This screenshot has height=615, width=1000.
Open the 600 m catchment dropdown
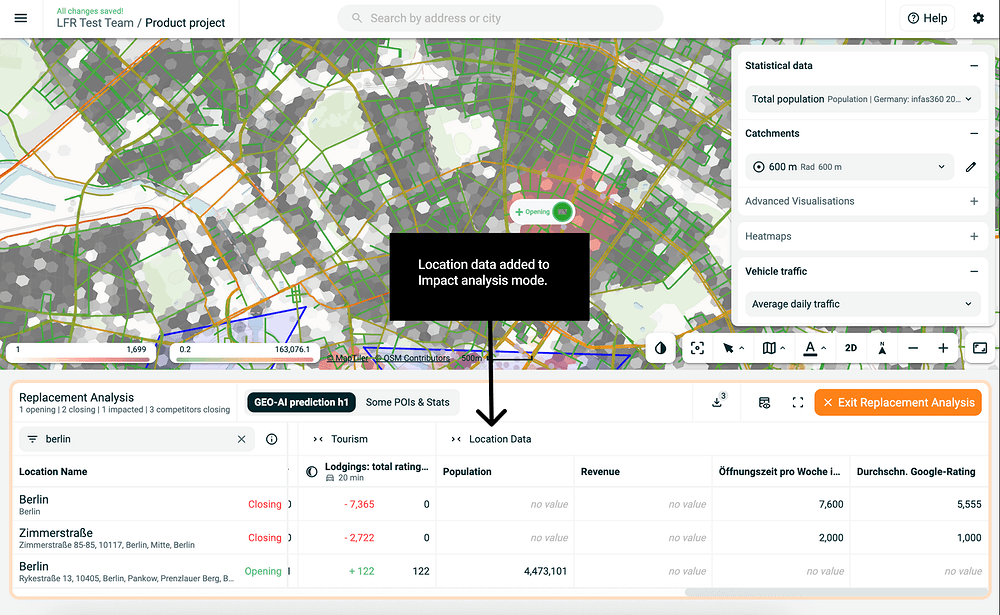(849, 167)
